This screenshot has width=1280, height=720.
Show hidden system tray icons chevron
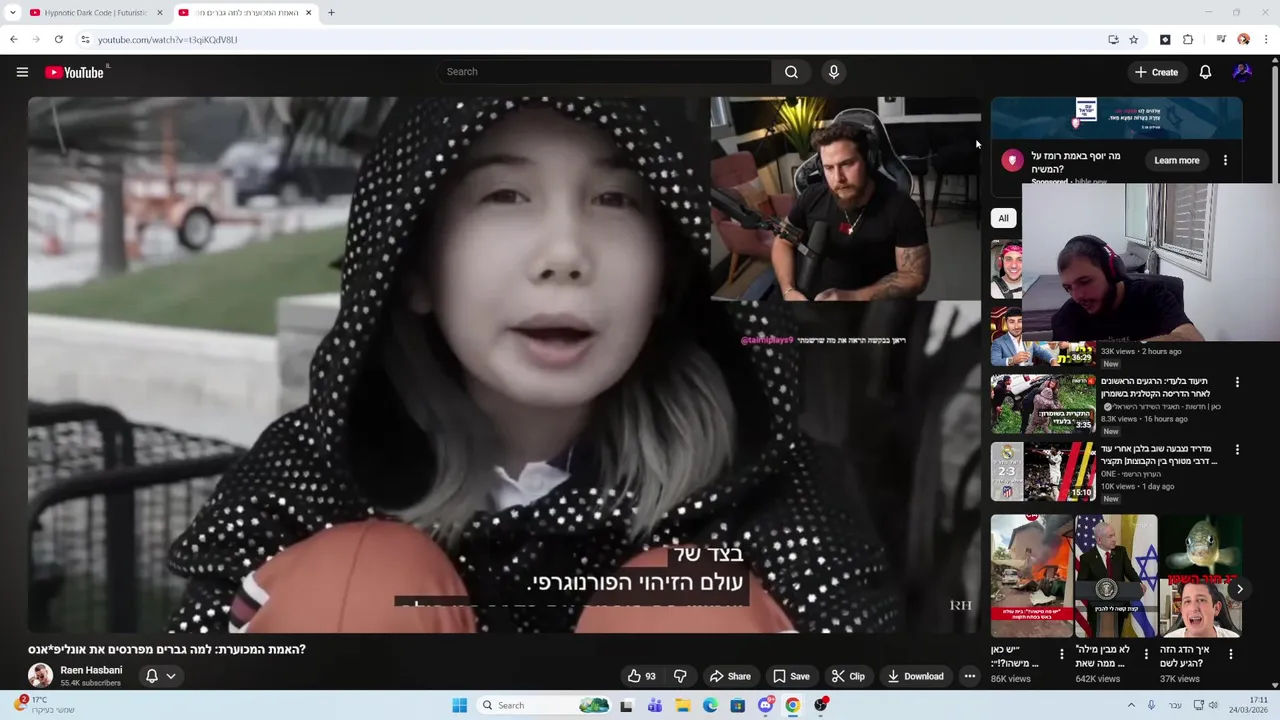coord(1131,705)
